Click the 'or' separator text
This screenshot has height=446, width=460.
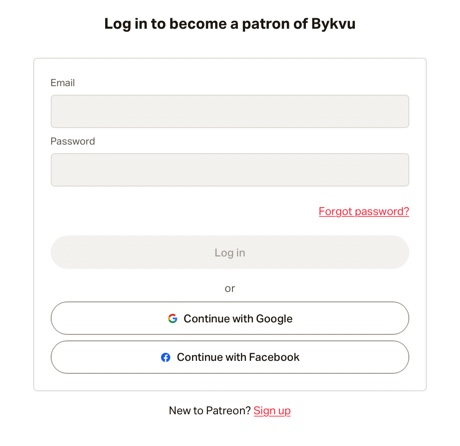coord(230,288)
